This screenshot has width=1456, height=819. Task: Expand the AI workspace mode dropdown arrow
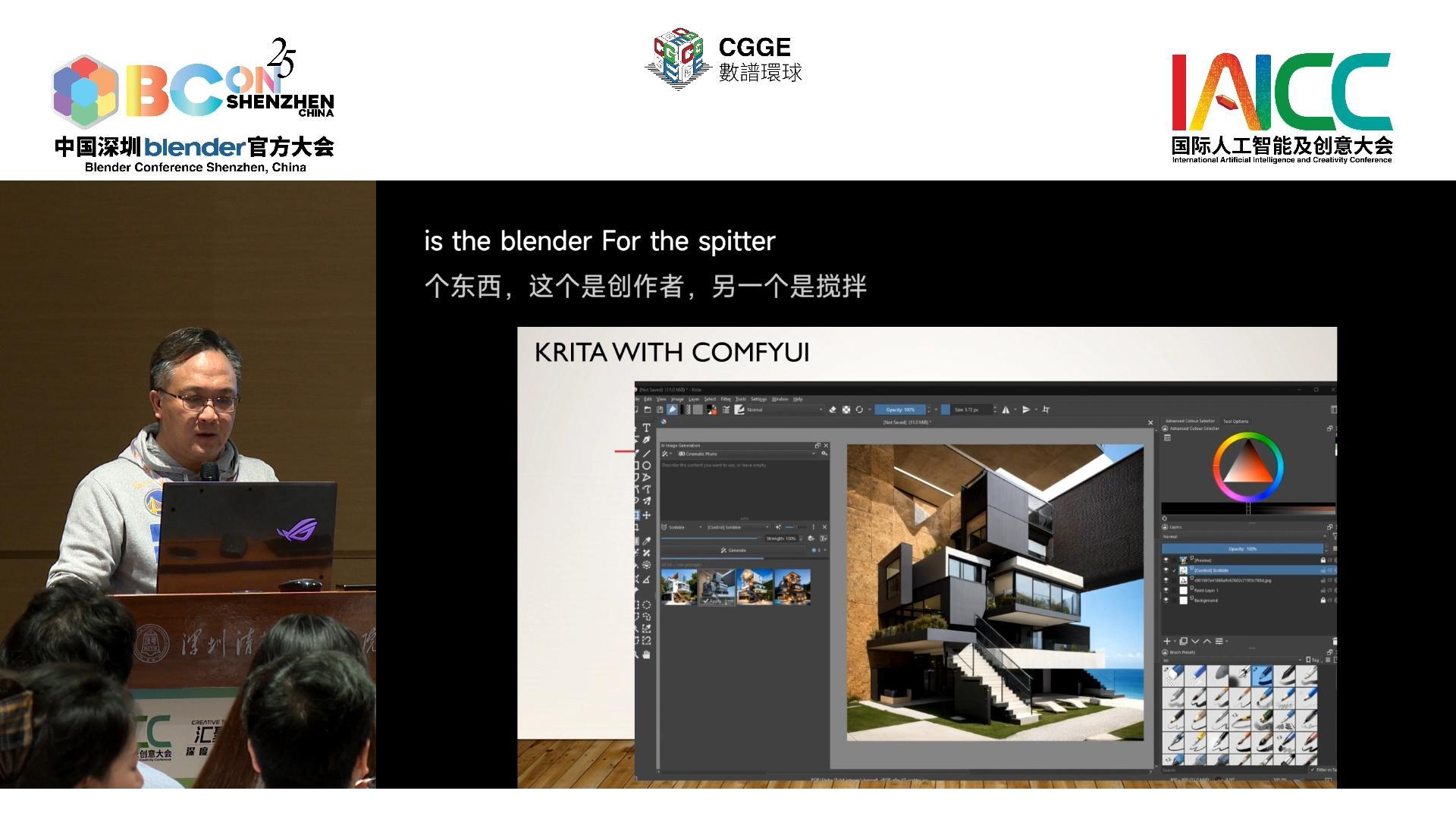coord(671,453)
